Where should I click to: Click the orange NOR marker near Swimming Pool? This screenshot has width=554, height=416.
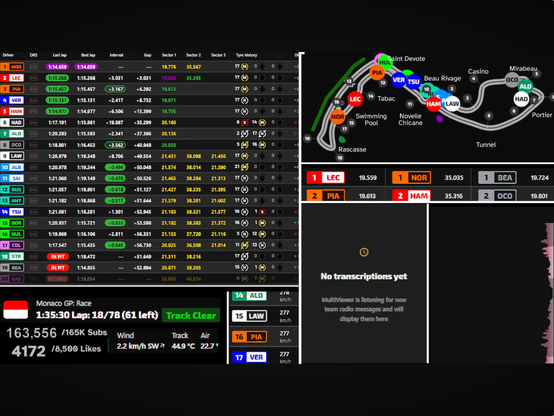[x=337, y=117]
